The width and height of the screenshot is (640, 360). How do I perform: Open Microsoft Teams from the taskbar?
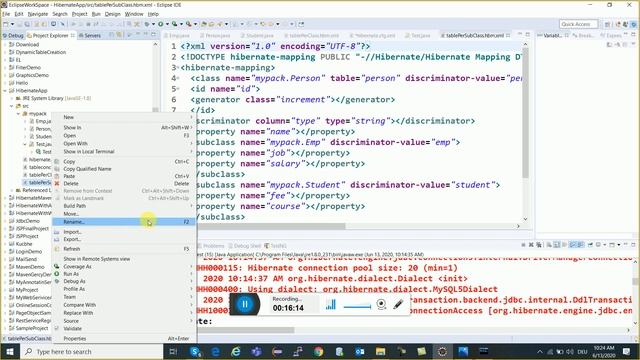point(256,351)
